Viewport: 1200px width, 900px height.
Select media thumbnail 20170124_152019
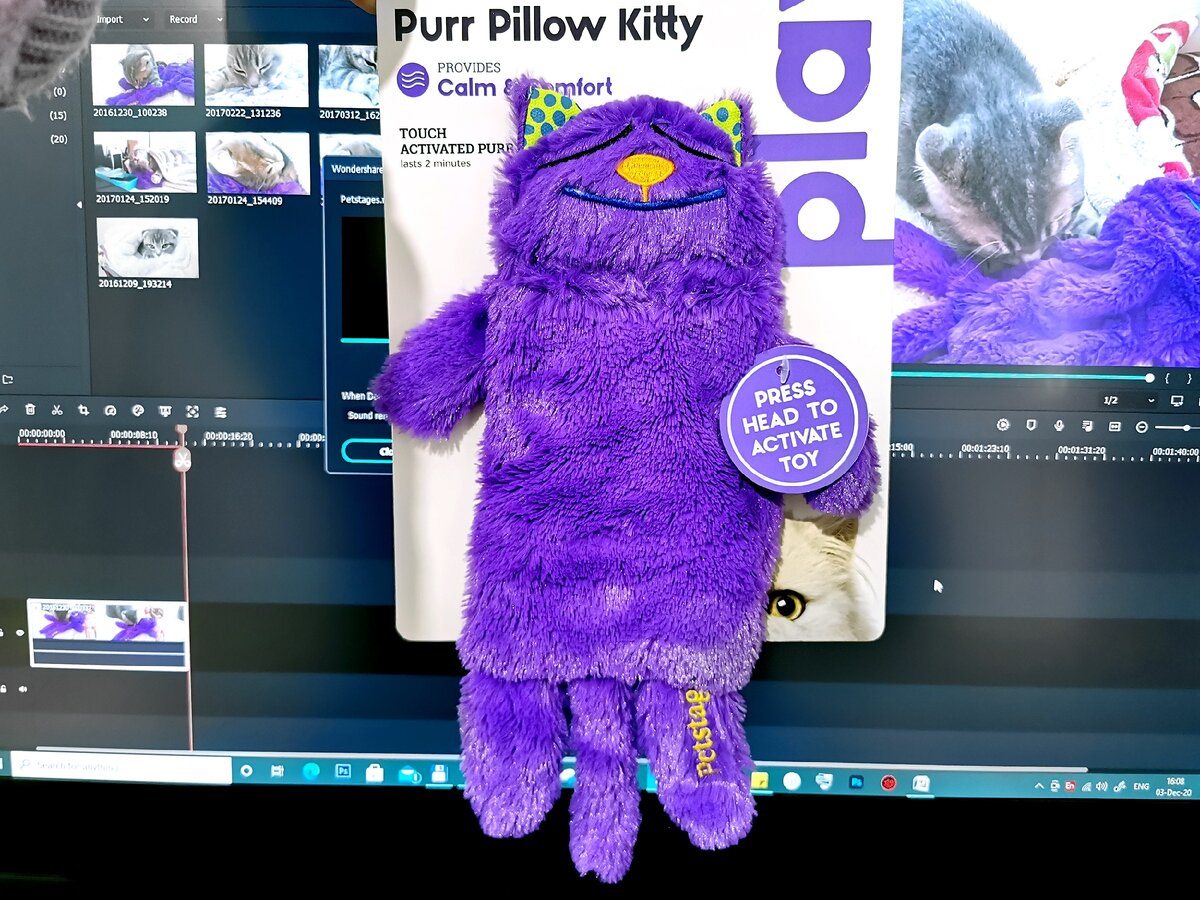point(145,162)
